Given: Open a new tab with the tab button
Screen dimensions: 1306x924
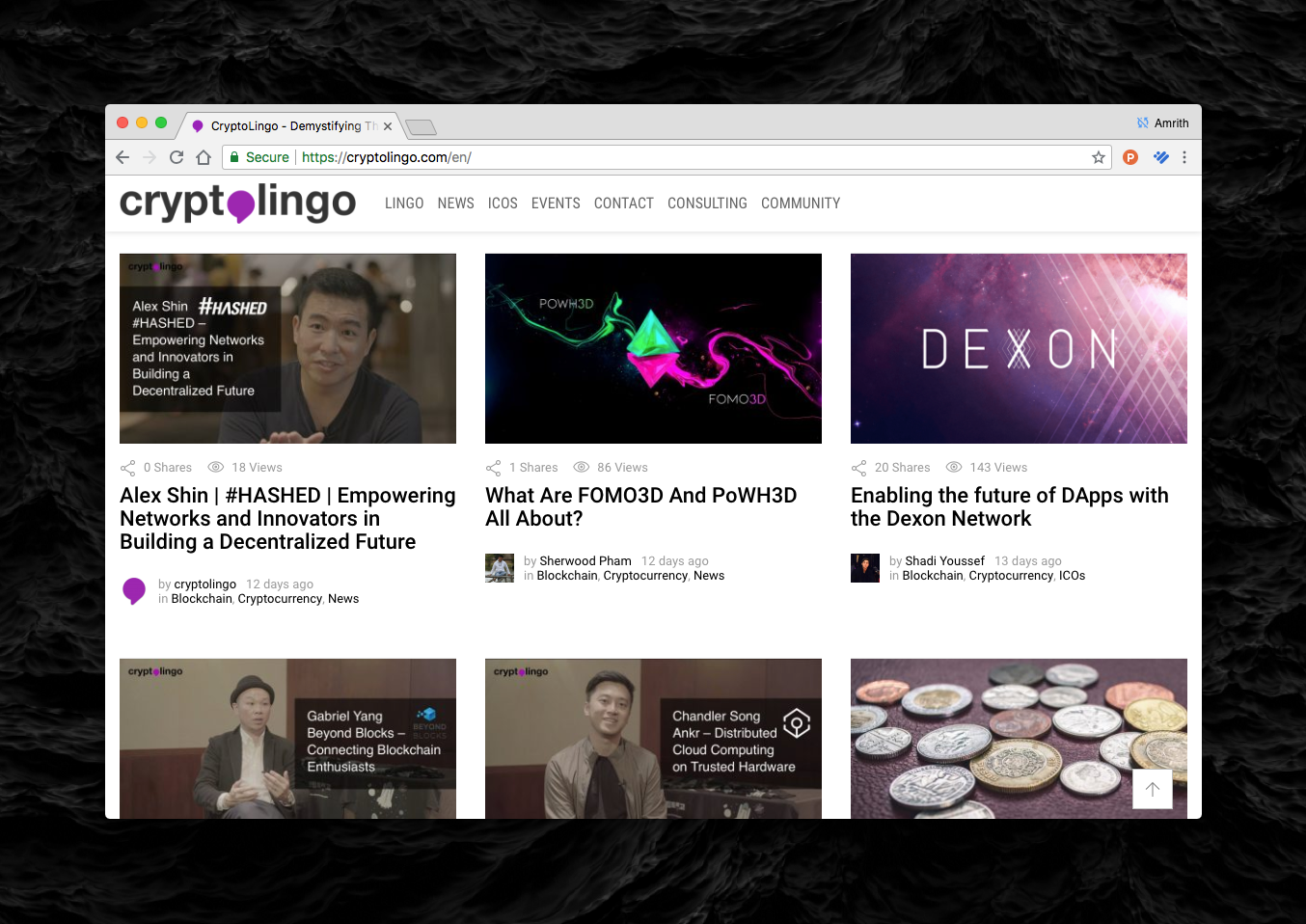Looking at the screenshot, I should coord(422,127).
